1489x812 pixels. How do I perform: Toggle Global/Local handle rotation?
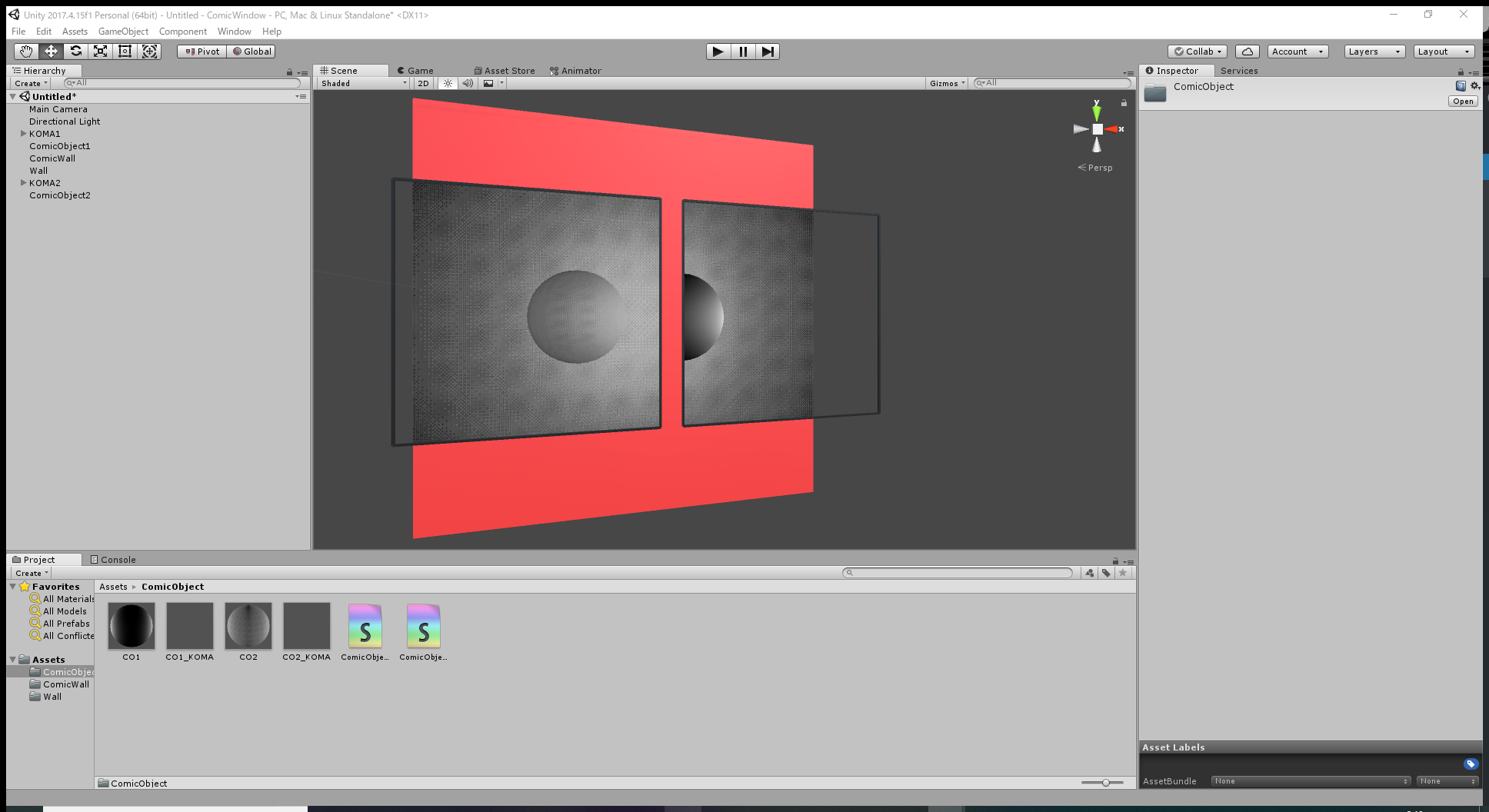[x=251, y=52]
